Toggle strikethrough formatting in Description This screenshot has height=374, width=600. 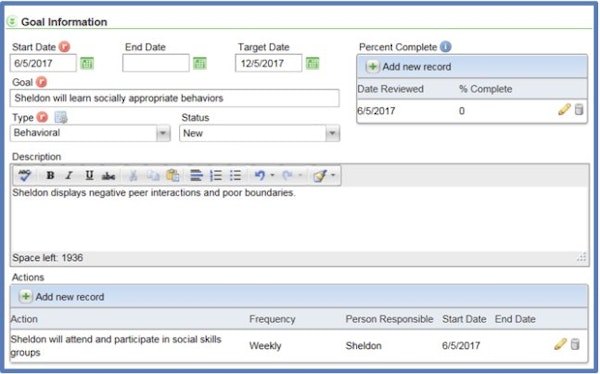coord(108,176)
